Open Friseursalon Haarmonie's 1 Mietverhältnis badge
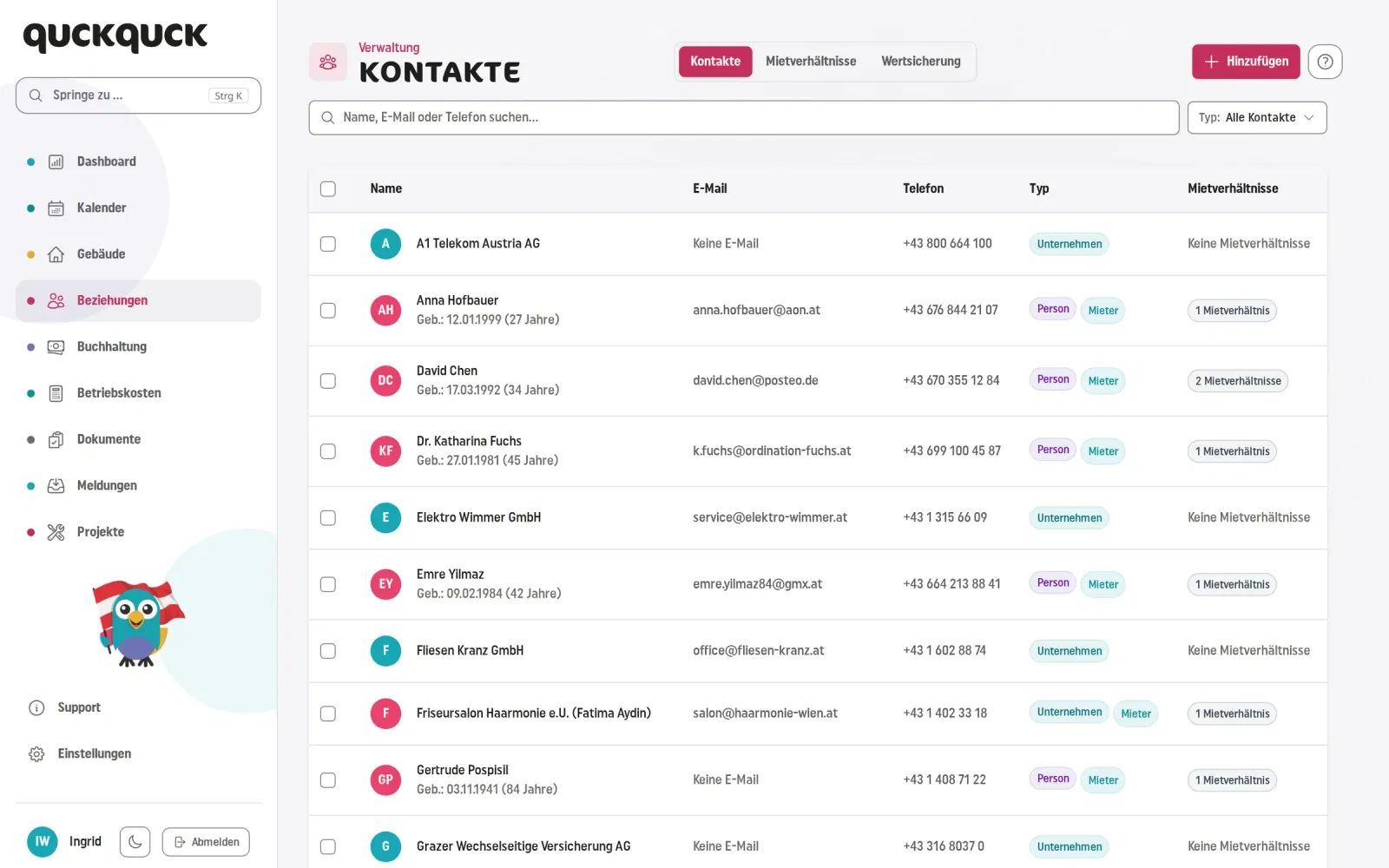The height and width of the screenshot is (868, 1389). 1232,713
